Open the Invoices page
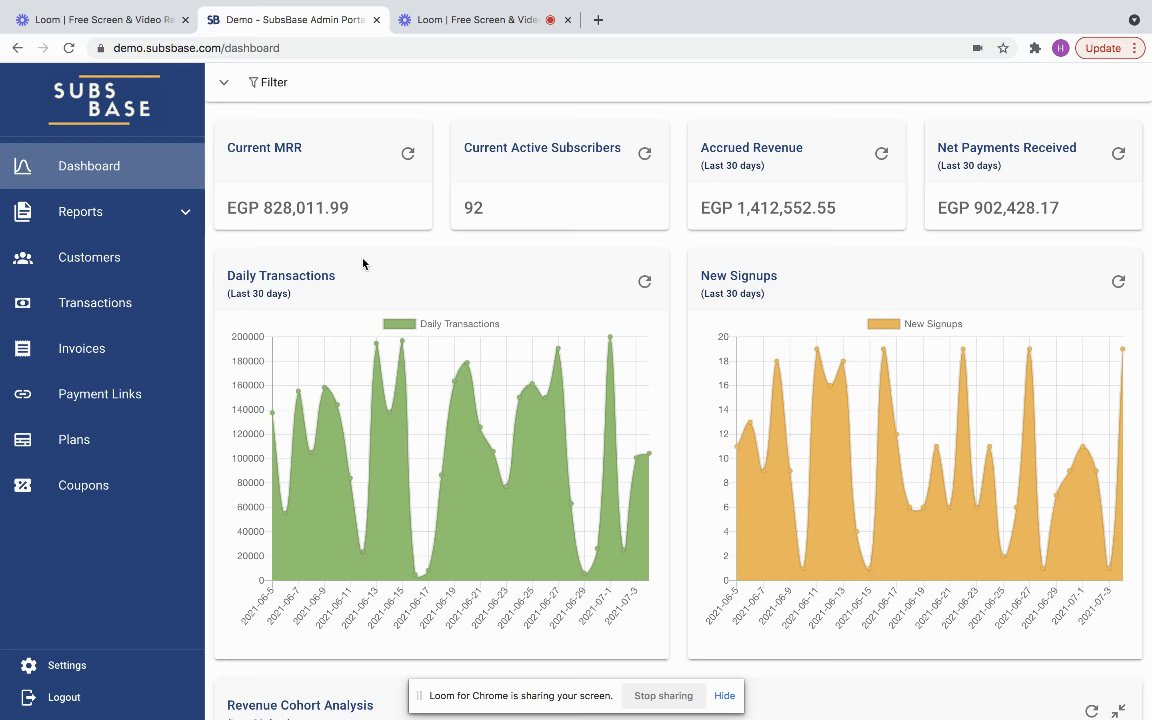Viewport: 1152px width, 720px height. (102, 348)
